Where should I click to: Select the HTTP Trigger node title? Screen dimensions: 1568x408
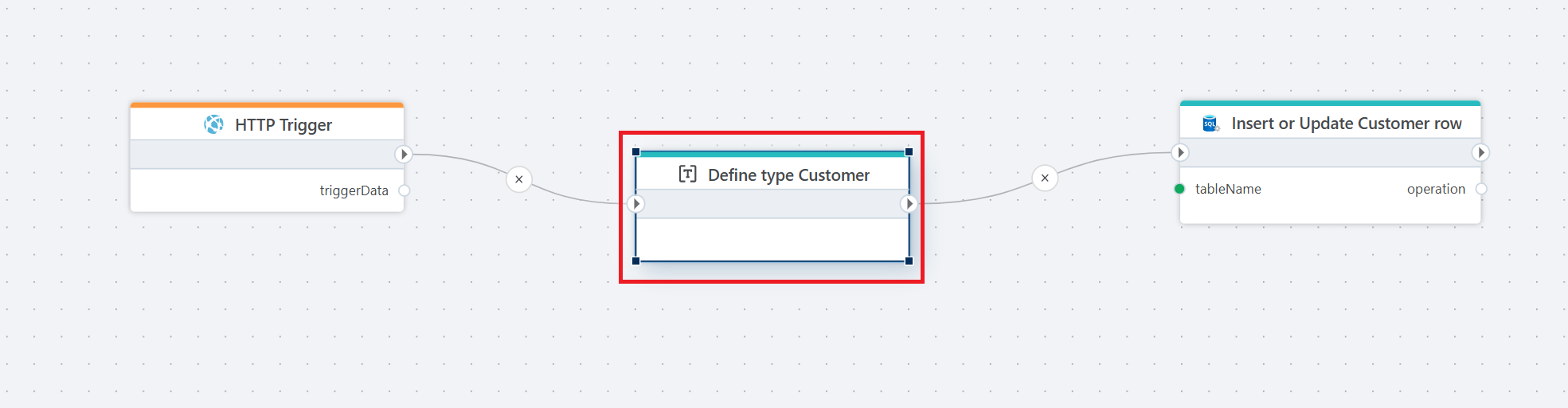click(283, 125)
